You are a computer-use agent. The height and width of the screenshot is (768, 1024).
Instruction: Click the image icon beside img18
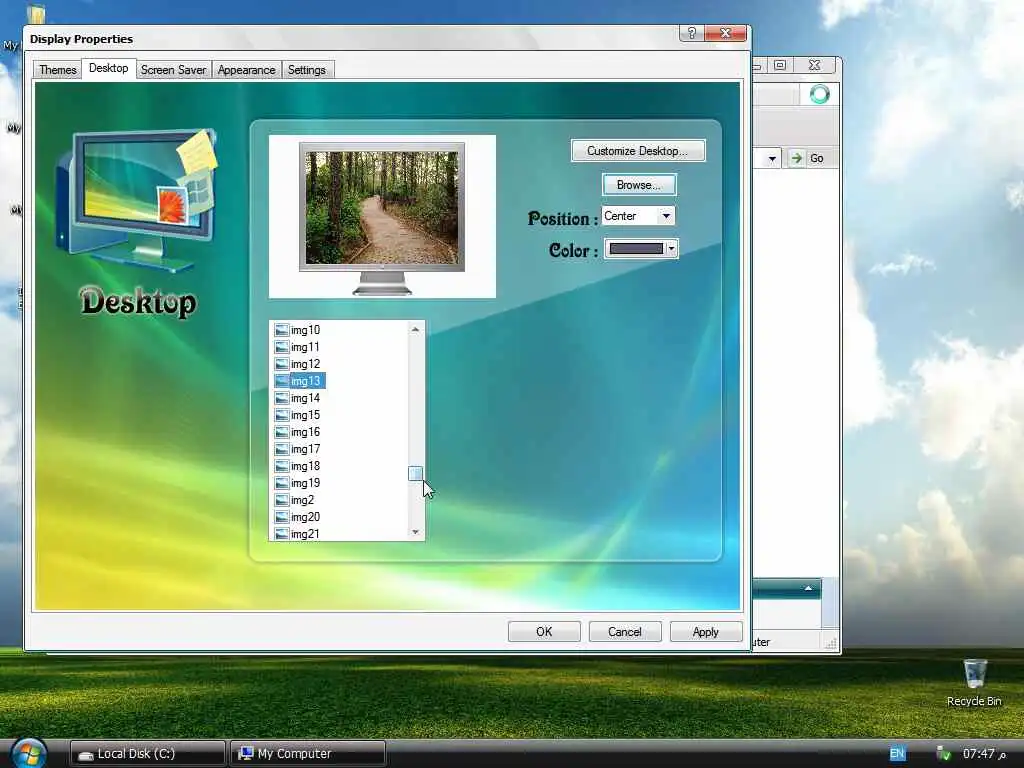point(281,466)
